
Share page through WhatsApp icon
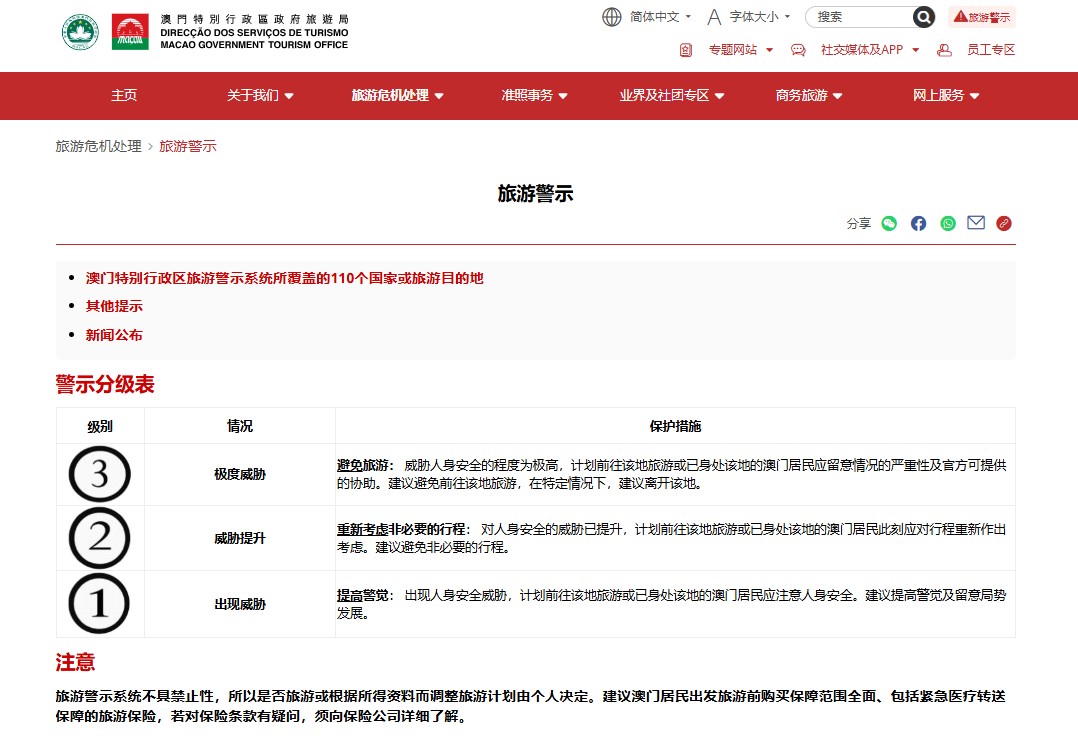pyautogui.click(x=947, y=223)
